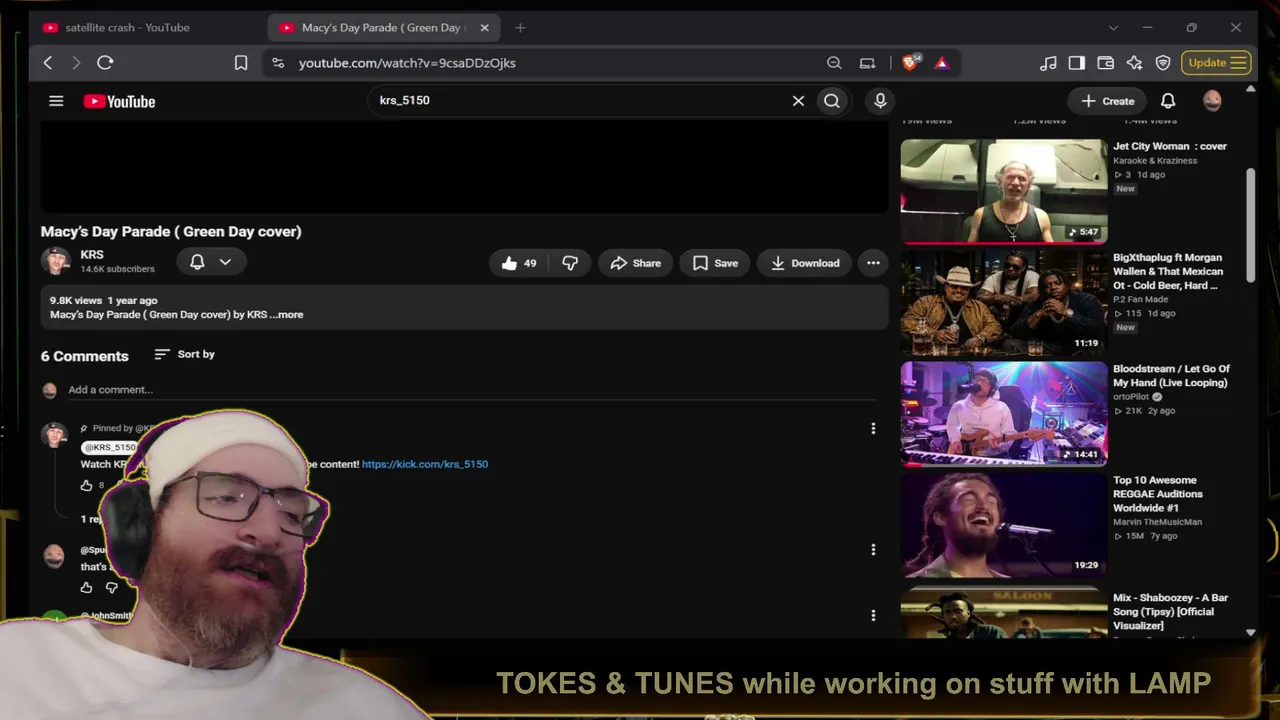The height and width of the screenshot is (720, 1280).
Task: Click the Create button
Action: [1108, 101]
